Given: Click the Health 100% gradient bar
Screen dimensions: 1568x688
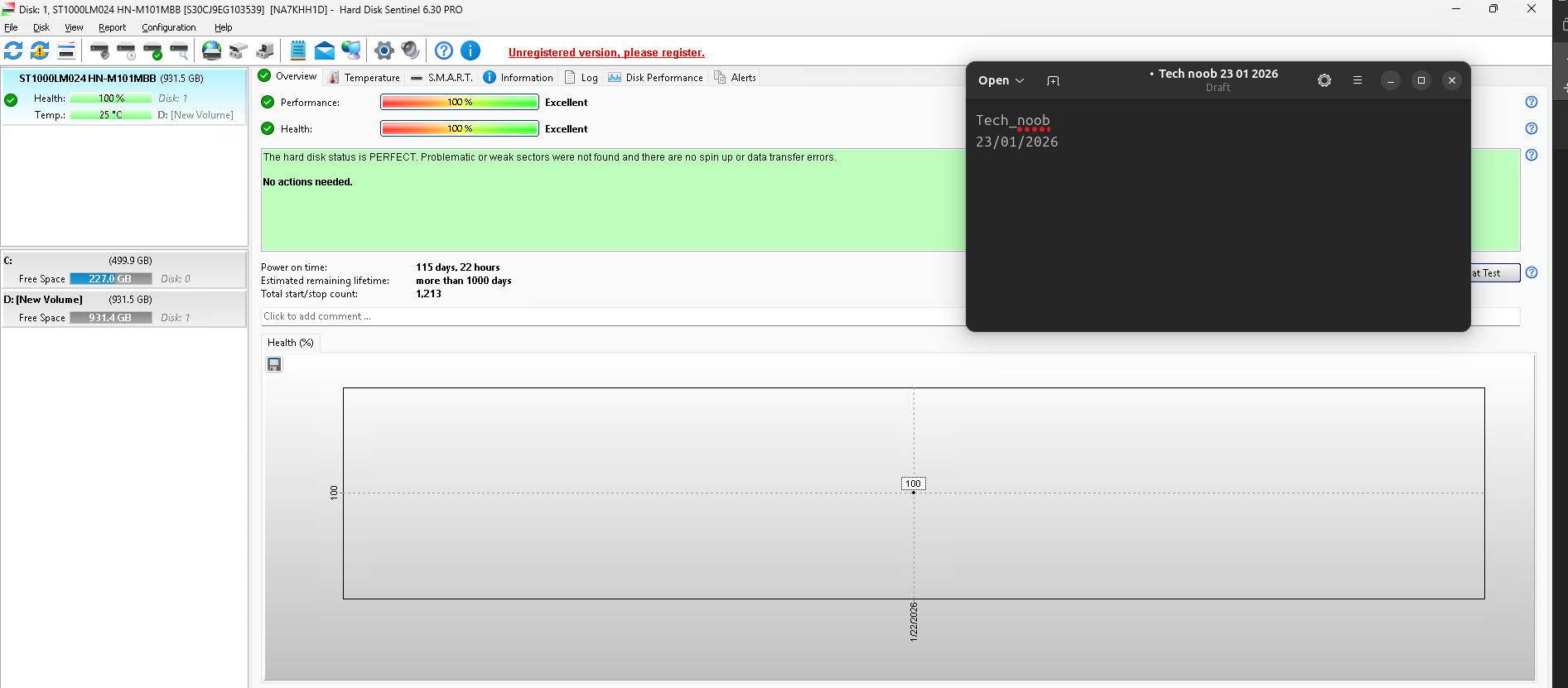Looking at the screenshot, I should click(459, 128).
